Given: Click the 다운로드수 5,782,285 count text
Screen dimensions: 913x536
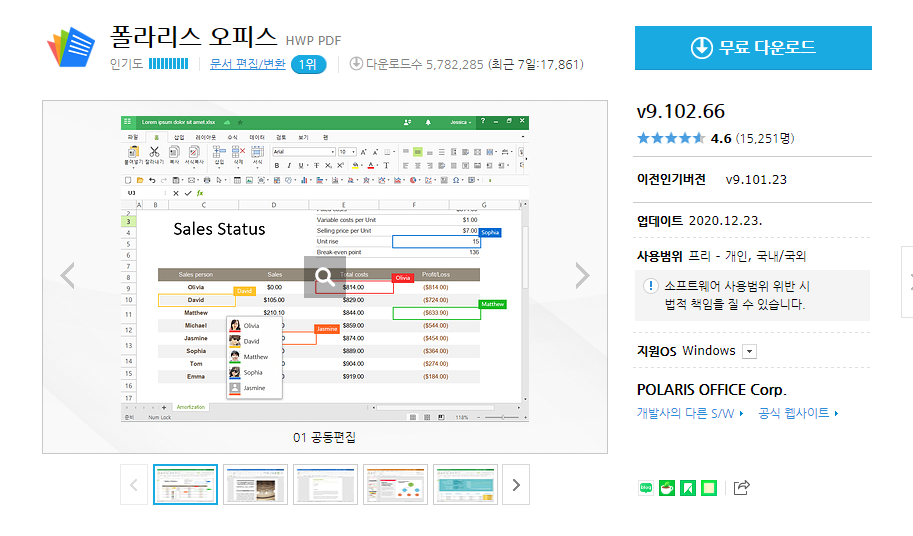Looking at the screenshot, I should (424, 64).
